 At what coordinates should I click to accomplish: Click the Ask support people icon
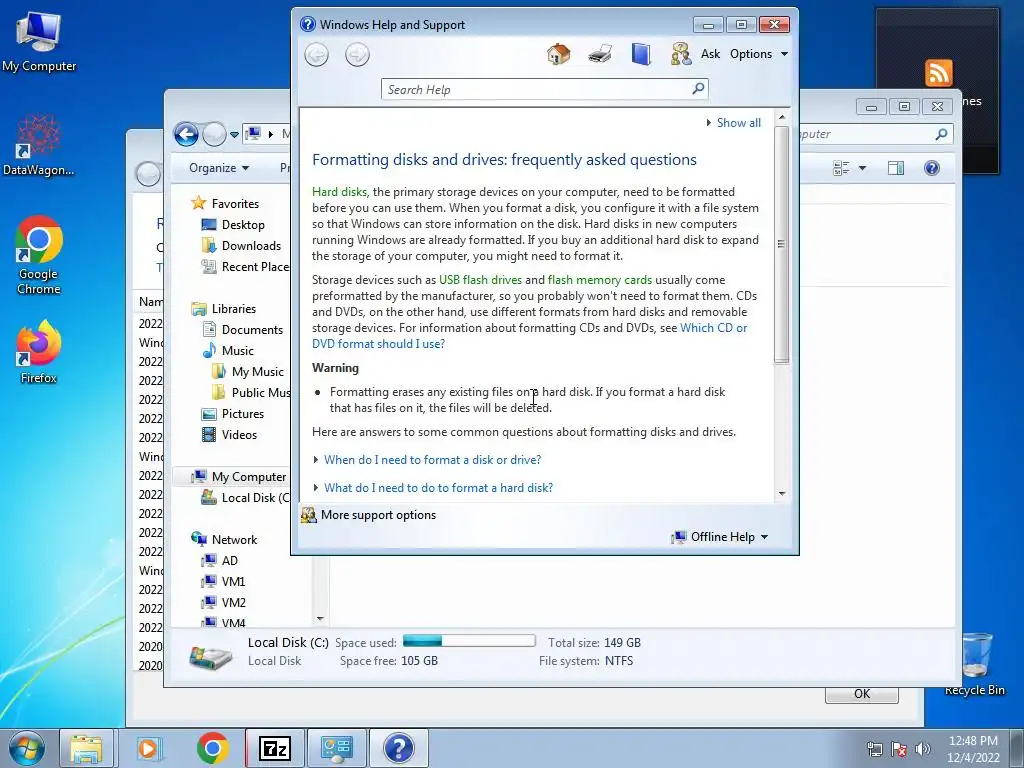tap(680, 54)
